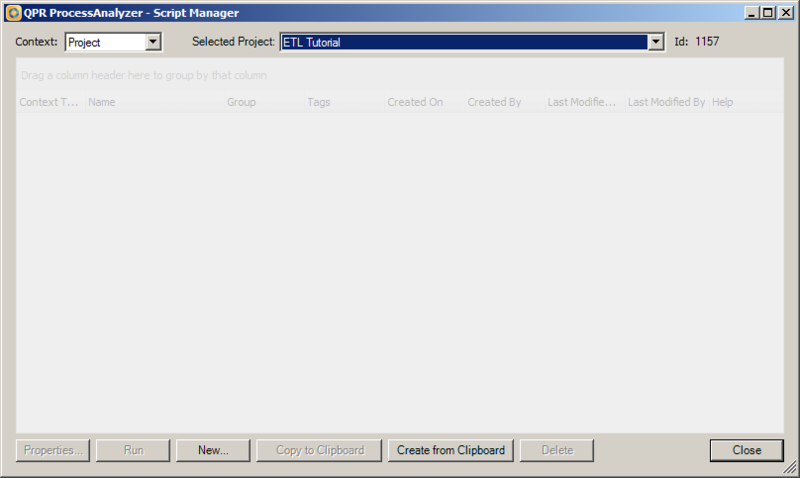Maximize the Script Manager window
Image resolution: width=800 pixels, height=478 pixels.
pyautogui.click(x=768, y=13)
